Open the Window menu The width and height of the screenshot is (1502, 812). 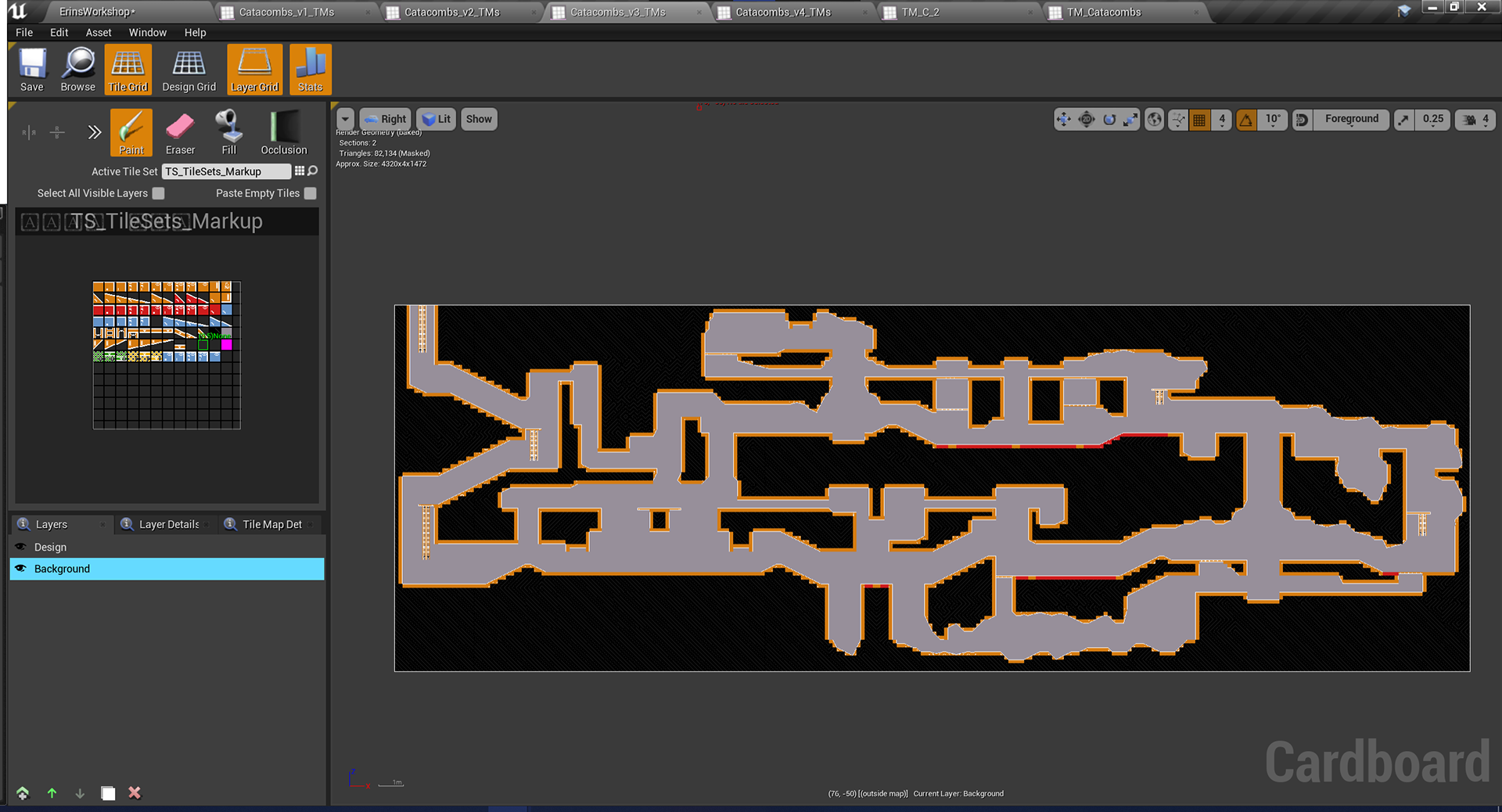click(148, 32)
